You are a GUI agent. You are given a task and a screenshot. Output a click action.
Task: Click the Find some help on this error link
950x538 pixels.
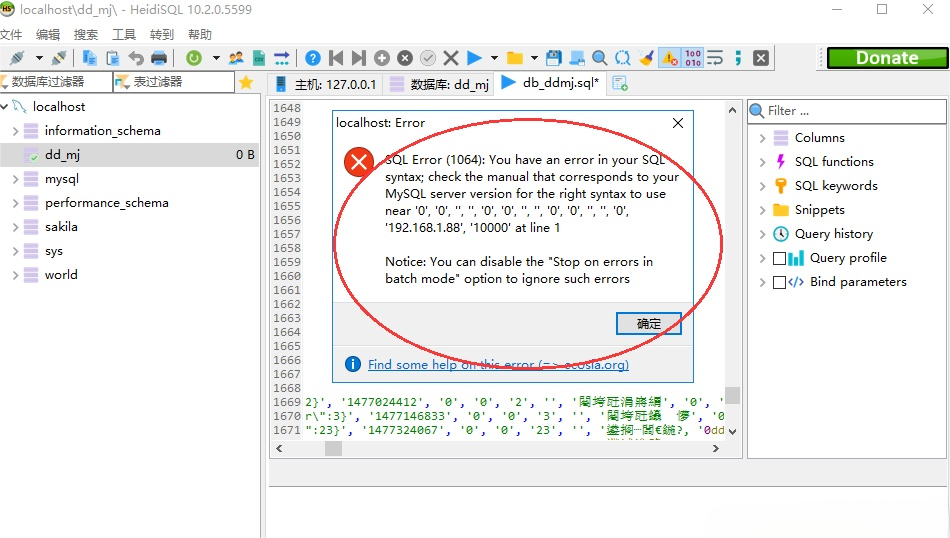[x=498, y=365]
